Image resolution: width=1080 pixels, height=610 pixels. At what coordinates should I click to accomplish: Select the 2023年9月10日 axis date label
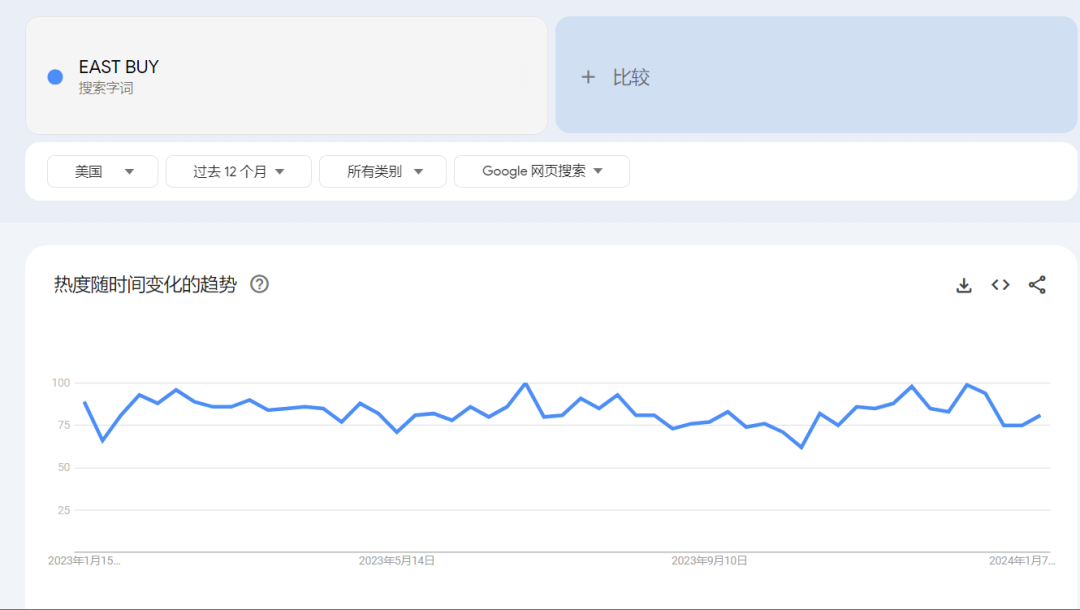(709, 561)
